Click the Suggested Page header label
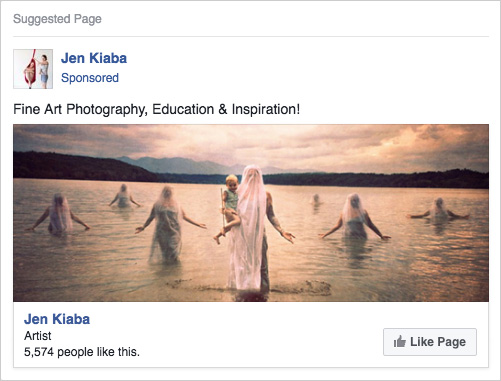Image resolution: width=501 pixels, height=381 pixels. coord(57,19)
